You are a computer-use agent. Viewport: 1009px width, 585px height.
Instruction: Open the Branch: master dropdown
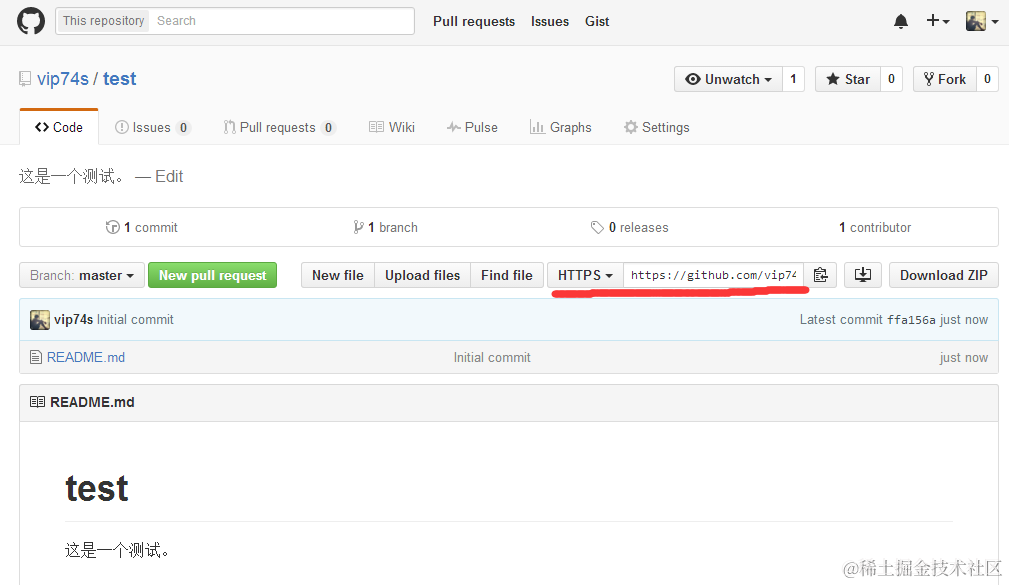tap(82, 275)
